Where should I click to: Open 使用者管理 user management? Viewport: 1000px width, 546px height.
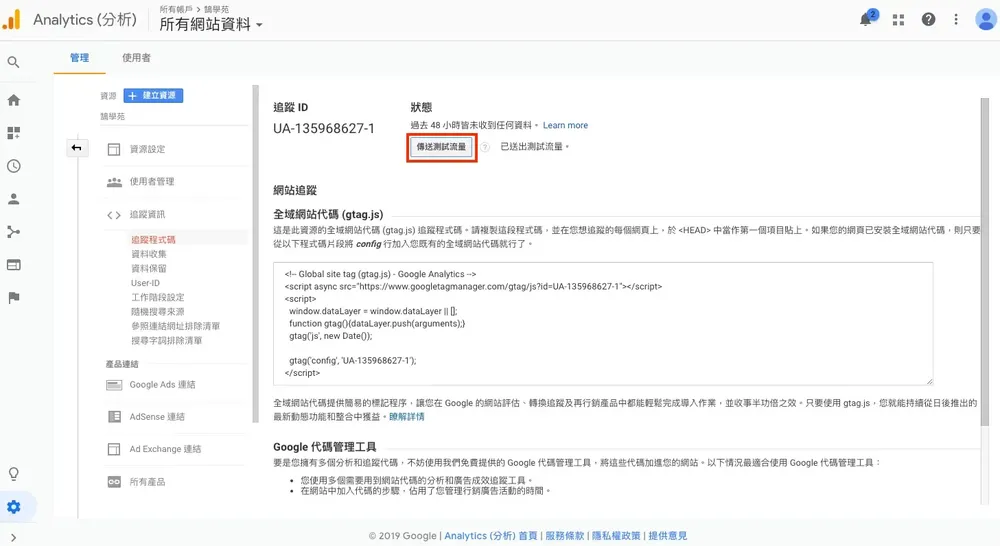click(x=152, y=182)
